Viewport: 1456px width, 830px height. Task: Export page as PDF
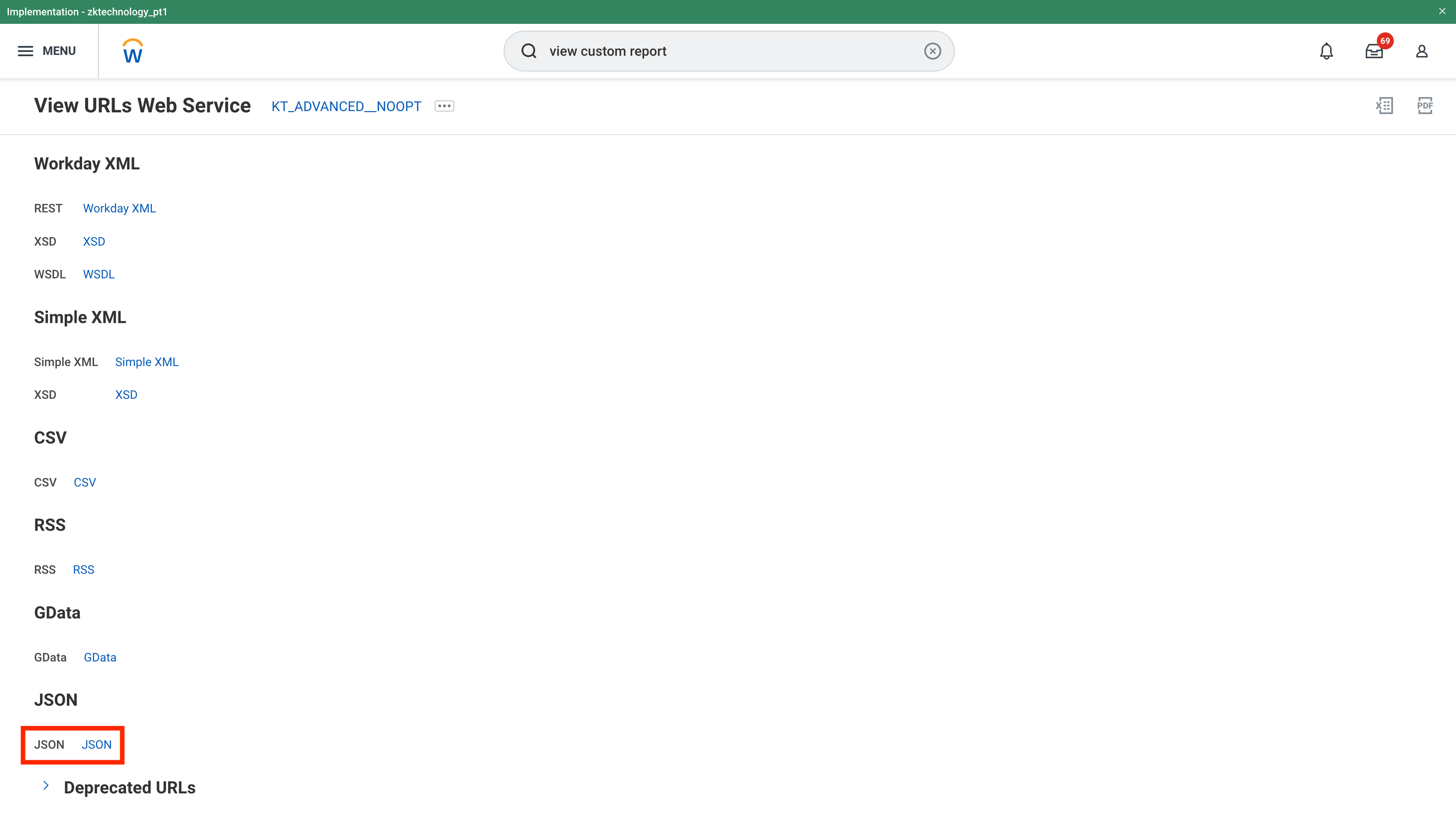click(1424, 106)
